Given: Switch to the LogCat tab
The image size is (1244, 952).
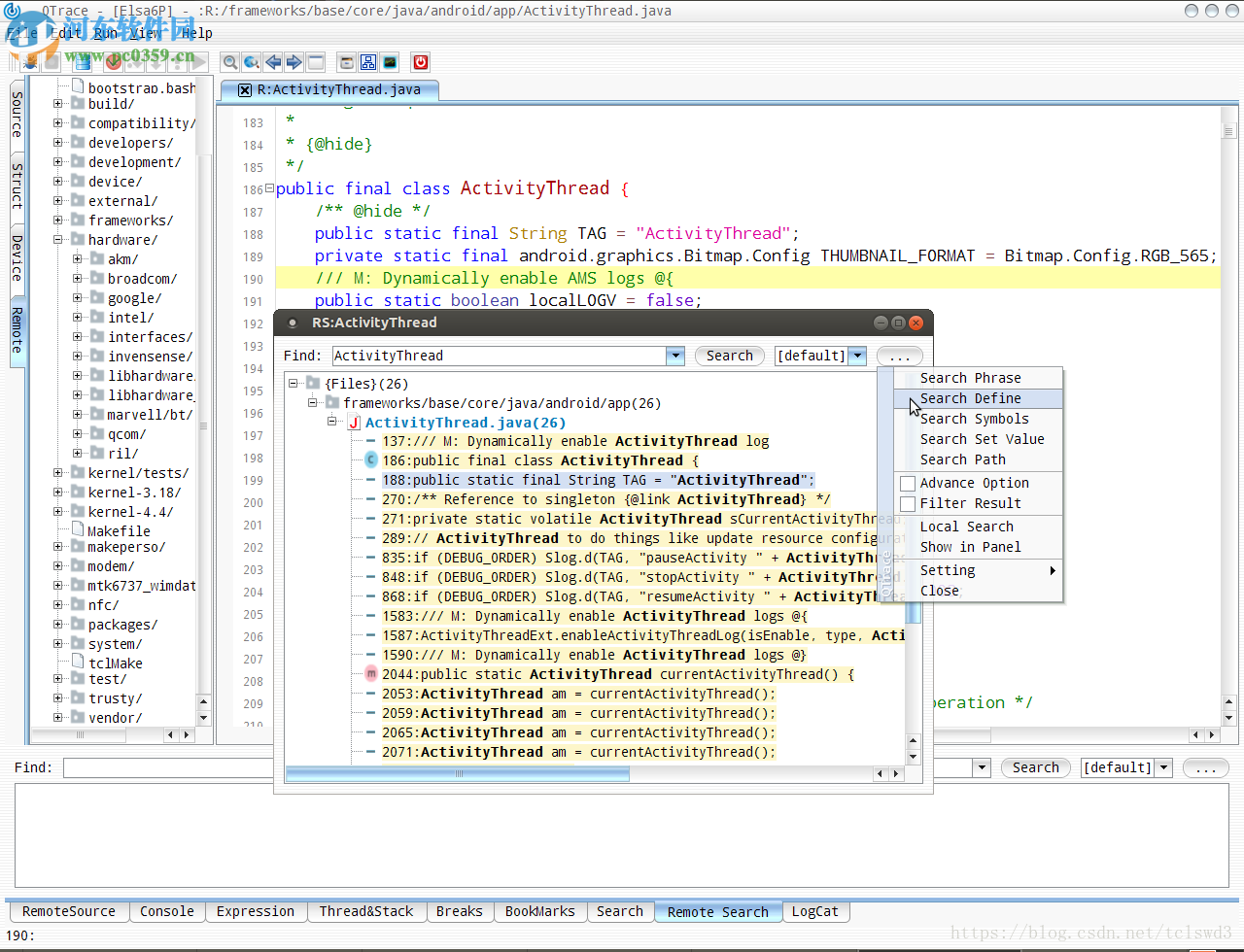Looking at the screenshot, I should pos(815,911).
